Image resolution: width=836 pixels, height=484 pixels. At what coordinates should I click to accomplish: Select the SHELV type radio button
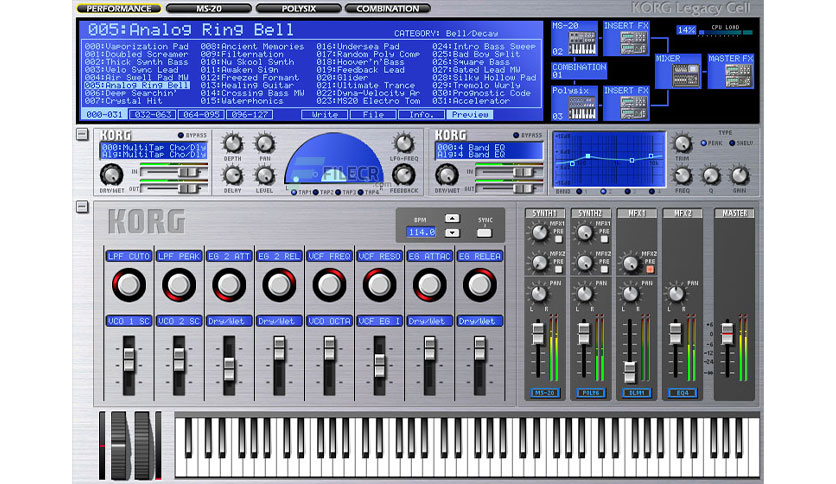[732, 143]
